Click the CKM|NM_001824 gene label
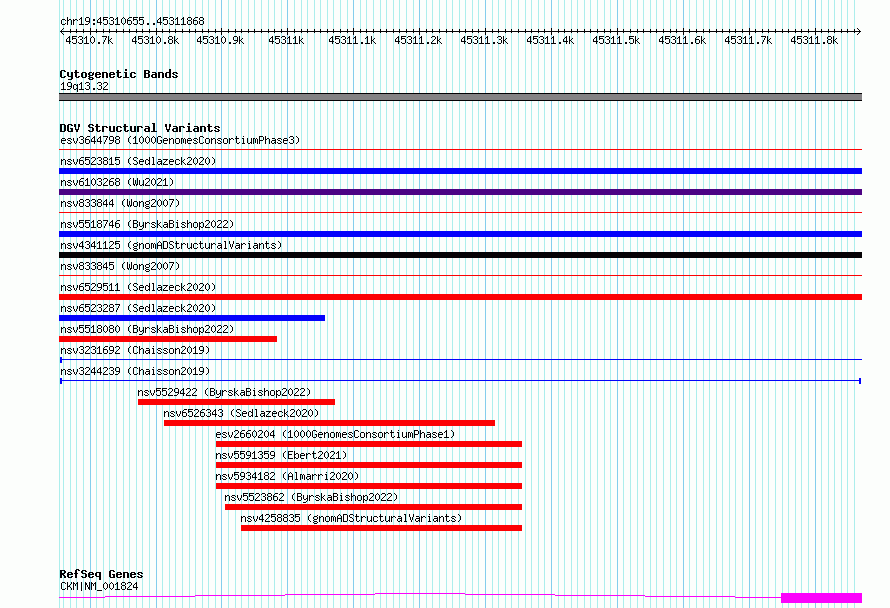Screen dimensions: 890x608 tap(99, 586)
